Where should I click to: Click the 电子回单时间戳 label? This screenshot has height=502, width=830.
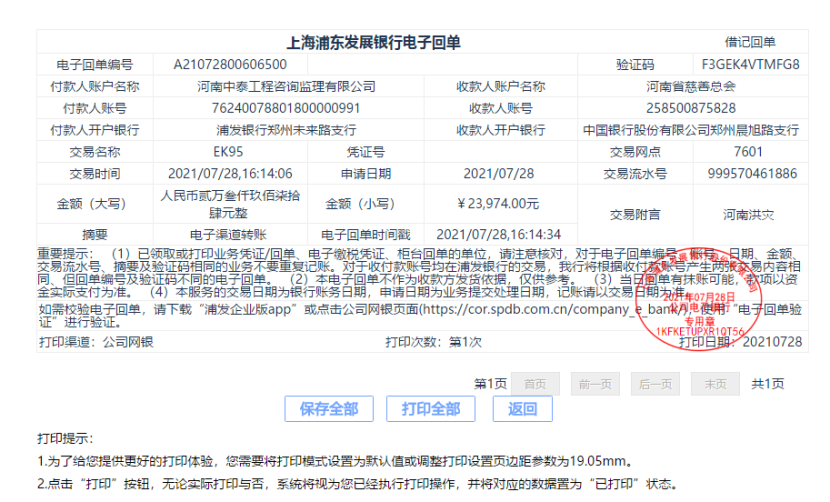(365, 235)
